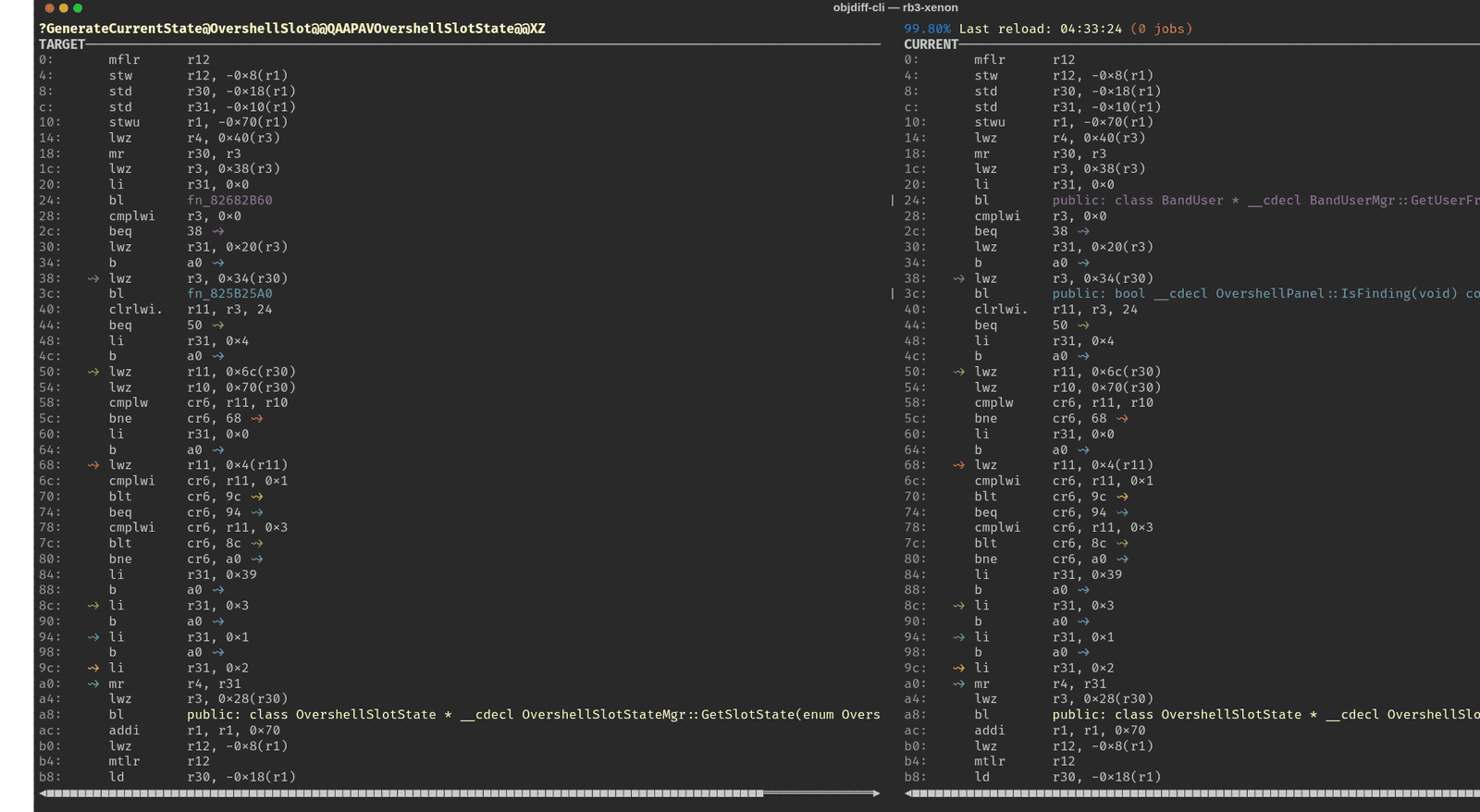Click 'li r31, 0x39' row in TARGET
Viewport: 1480px width, 812px height.
[148, 574]
